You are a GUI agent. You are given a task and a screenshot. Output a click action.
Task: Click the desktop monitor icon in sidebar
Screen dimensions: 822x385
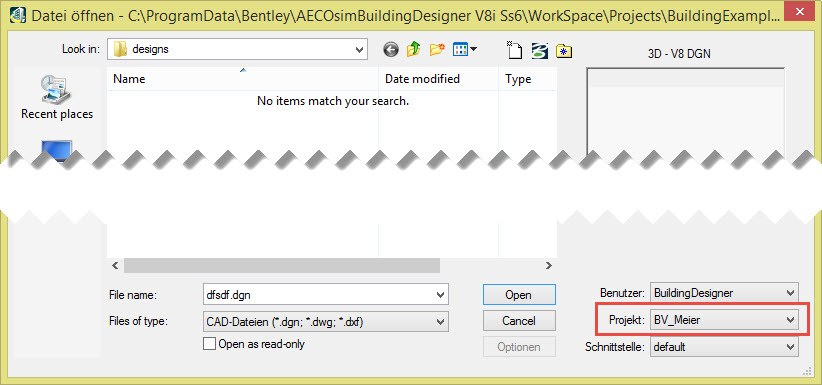coord(57,152)
